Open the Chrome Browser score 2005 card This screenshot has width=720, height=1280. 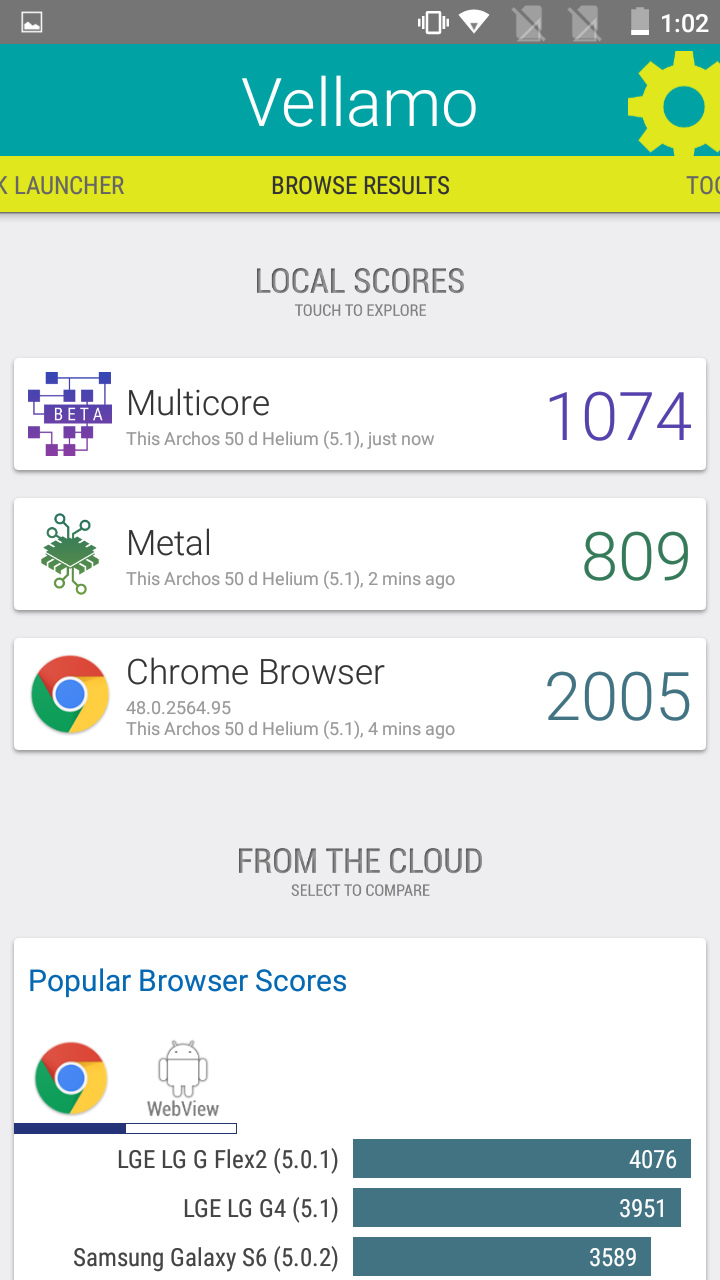click(360, 694)
